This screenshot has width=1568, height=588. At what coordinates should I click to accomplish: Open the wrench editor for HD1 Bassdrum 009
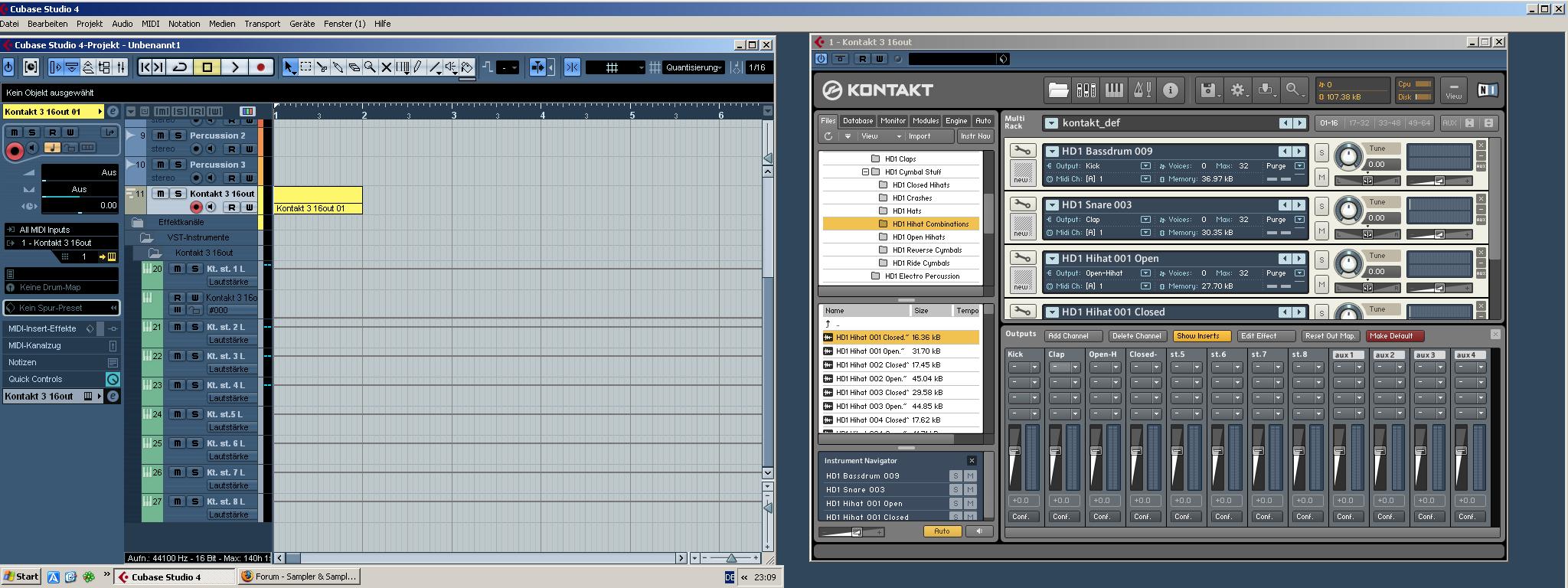click(1021, 151)
